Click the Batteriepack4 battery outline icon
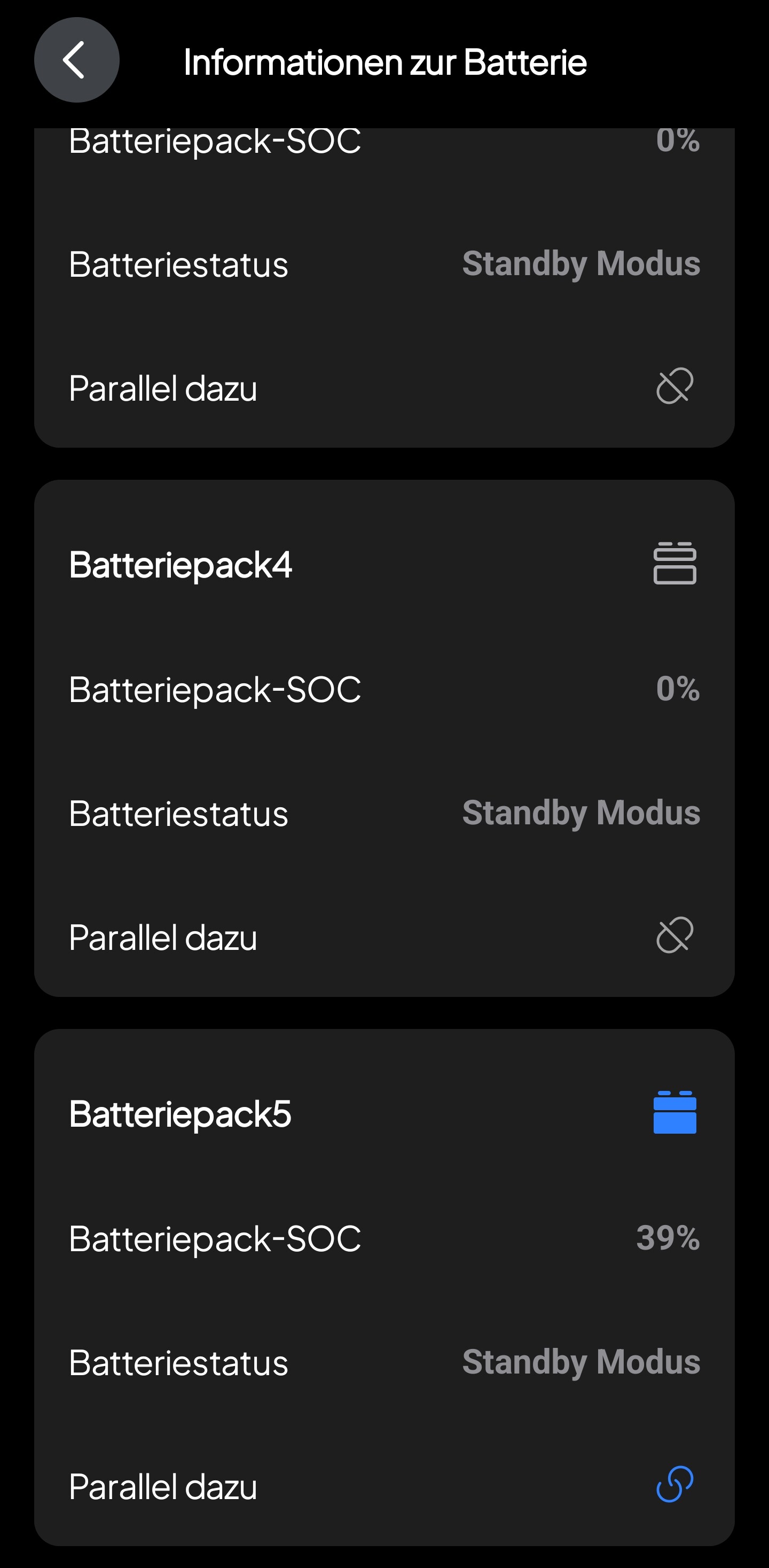769x1568 pixels. 674,563
